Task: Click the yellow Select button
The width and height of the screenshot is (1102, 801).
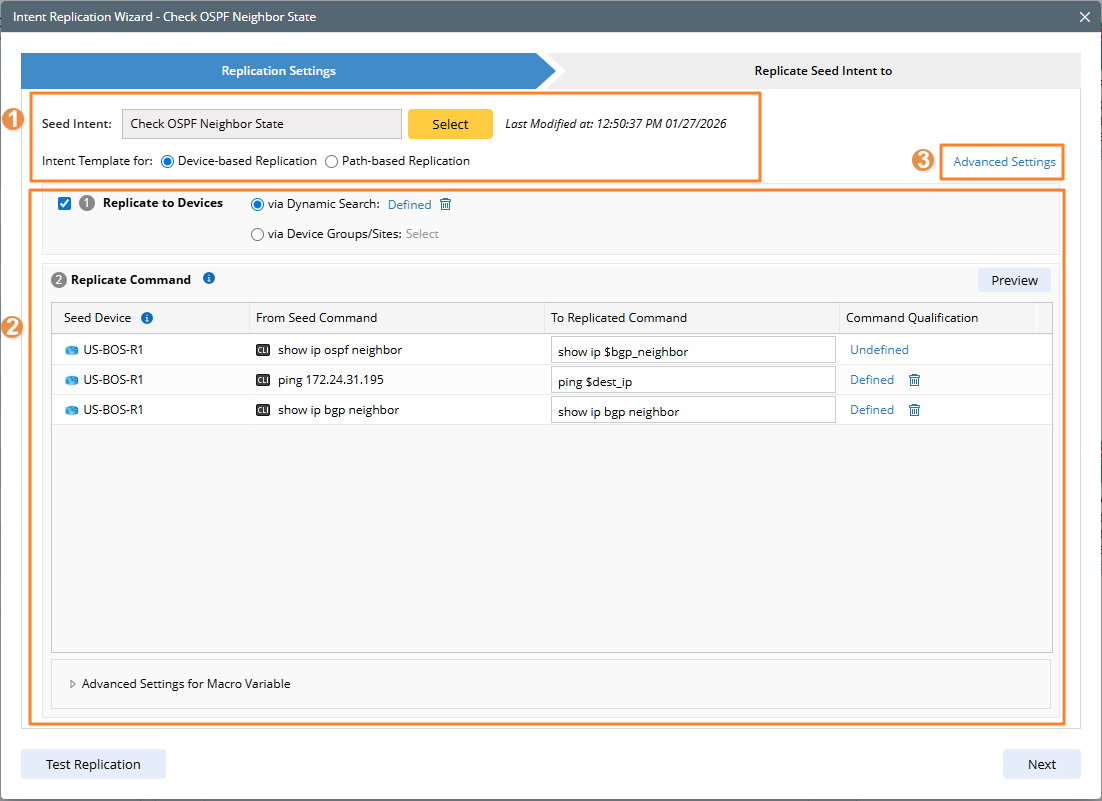Action: click(x=450, y=124)
